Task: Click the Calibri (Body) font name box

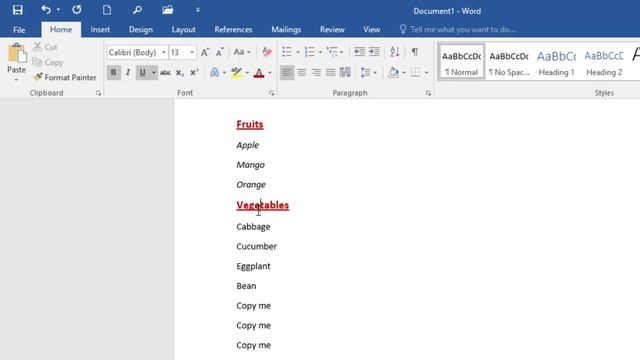Action: click(x=134, y=52)
